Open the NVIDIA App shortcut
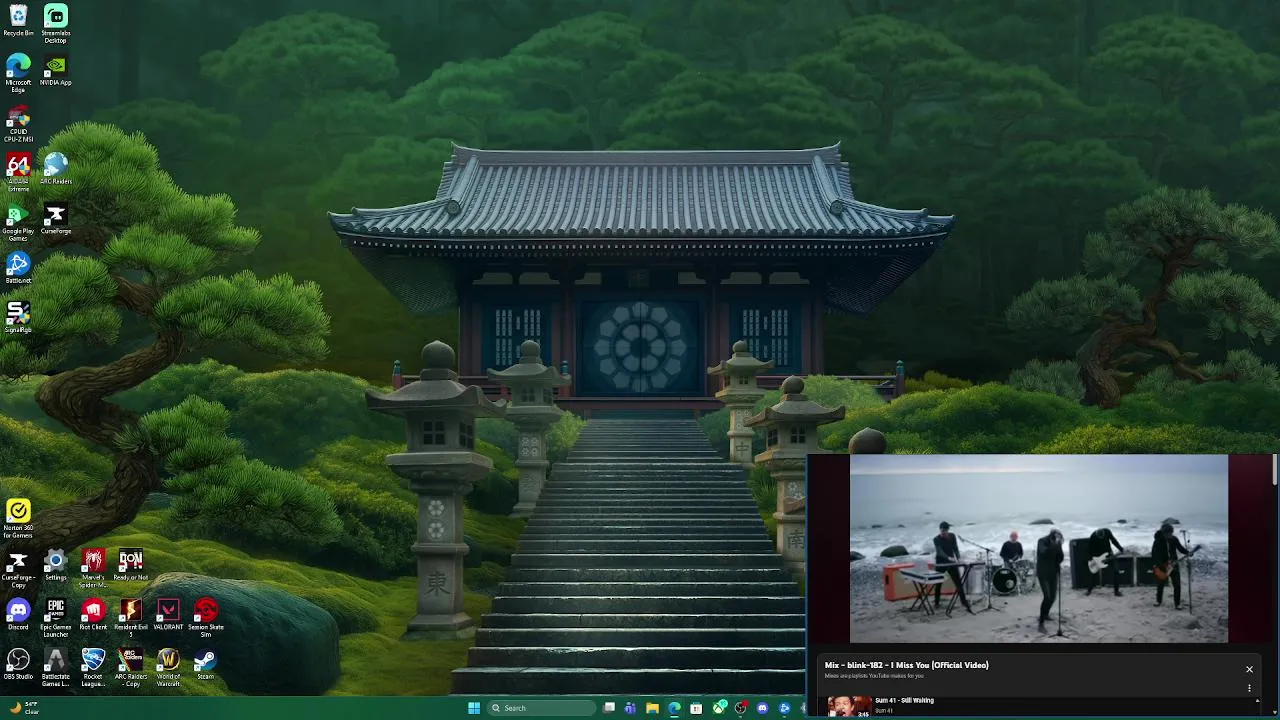The height and width of the screenshot is (720, 1280). (x=56, y=70)
